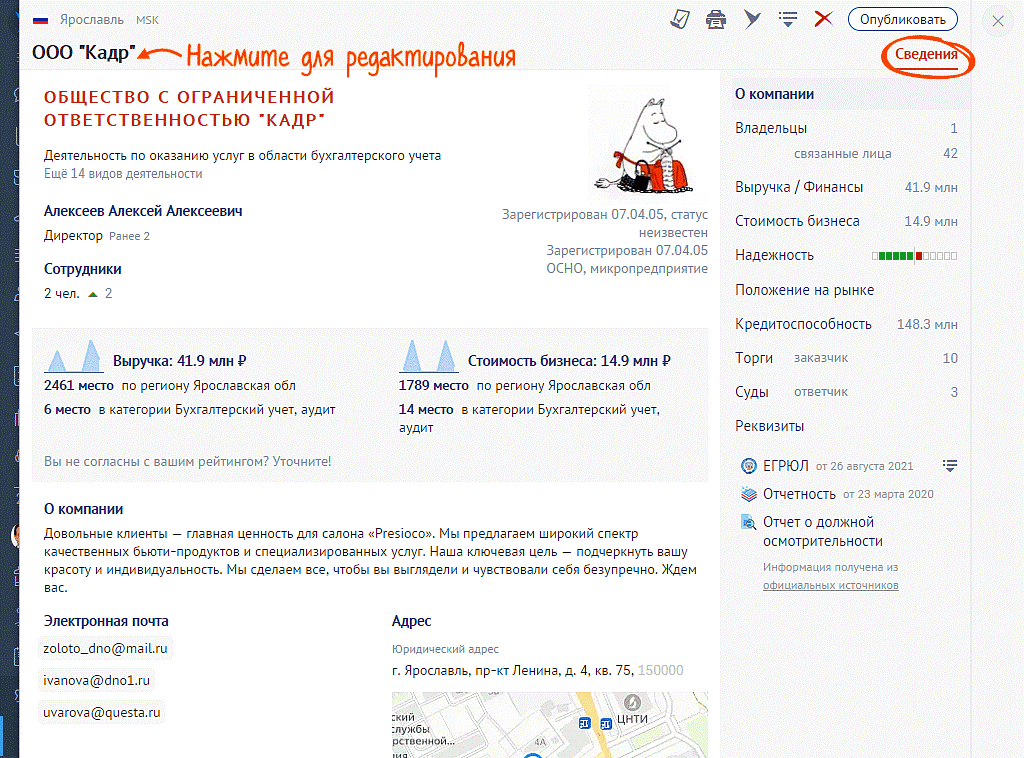This screenshot has width=1024, height=758.
Task: Expand "Ещё 14 видов деятельности"
Action: tap(123, 174)
